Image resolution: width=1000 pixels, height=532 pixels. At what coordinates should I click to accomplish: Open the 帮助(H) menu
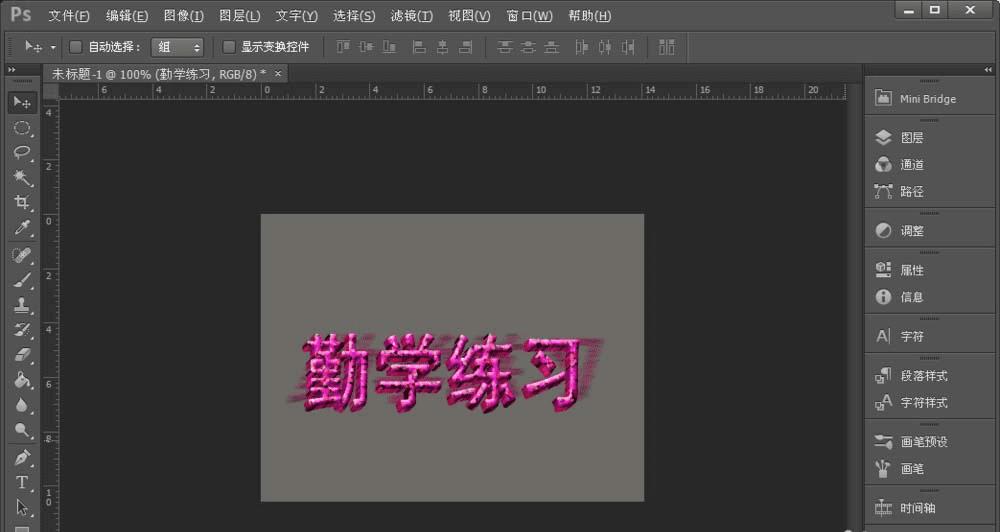point(589,16)
